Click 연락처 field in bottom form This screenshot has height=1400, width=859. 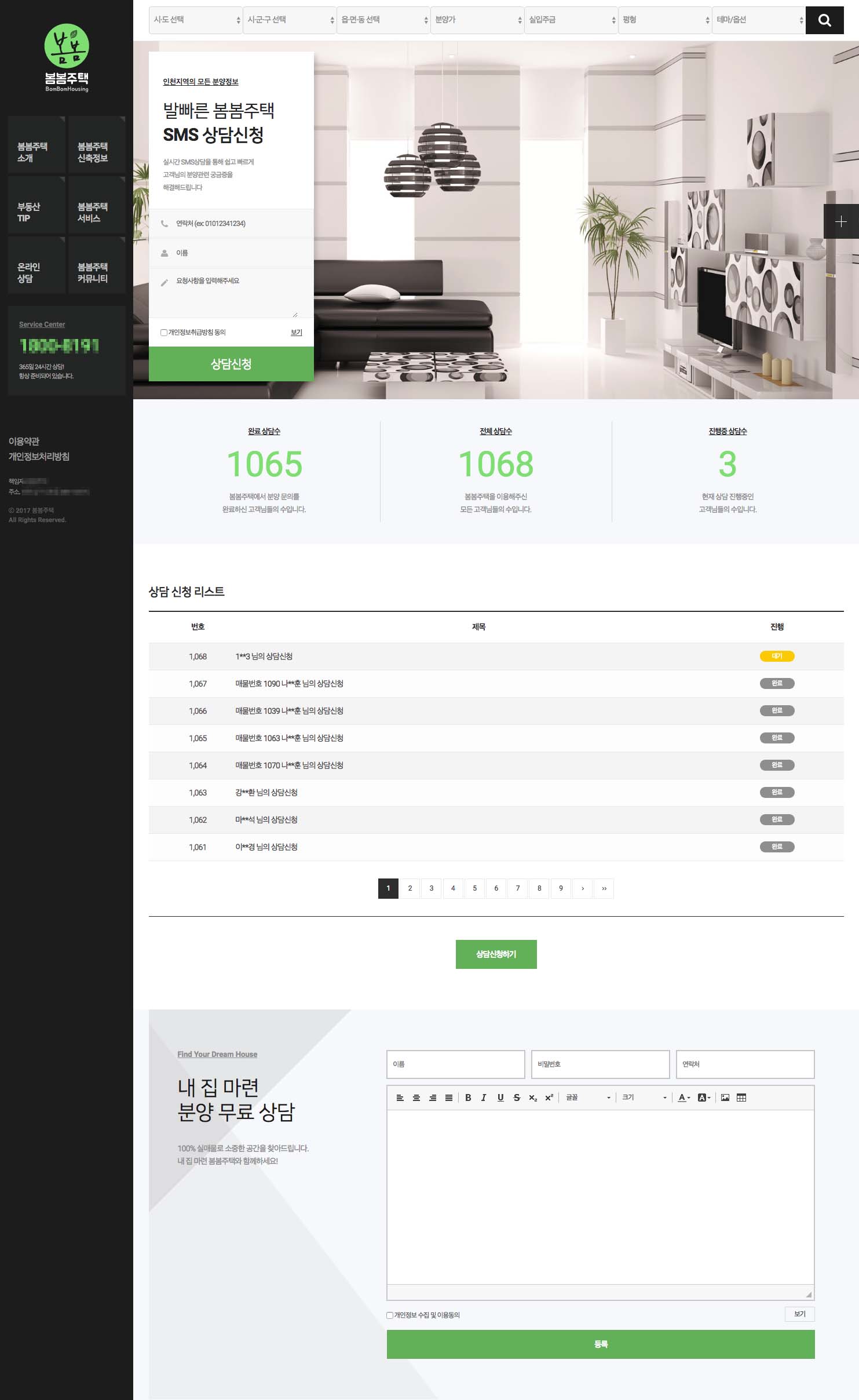[x=745, y=1064]
